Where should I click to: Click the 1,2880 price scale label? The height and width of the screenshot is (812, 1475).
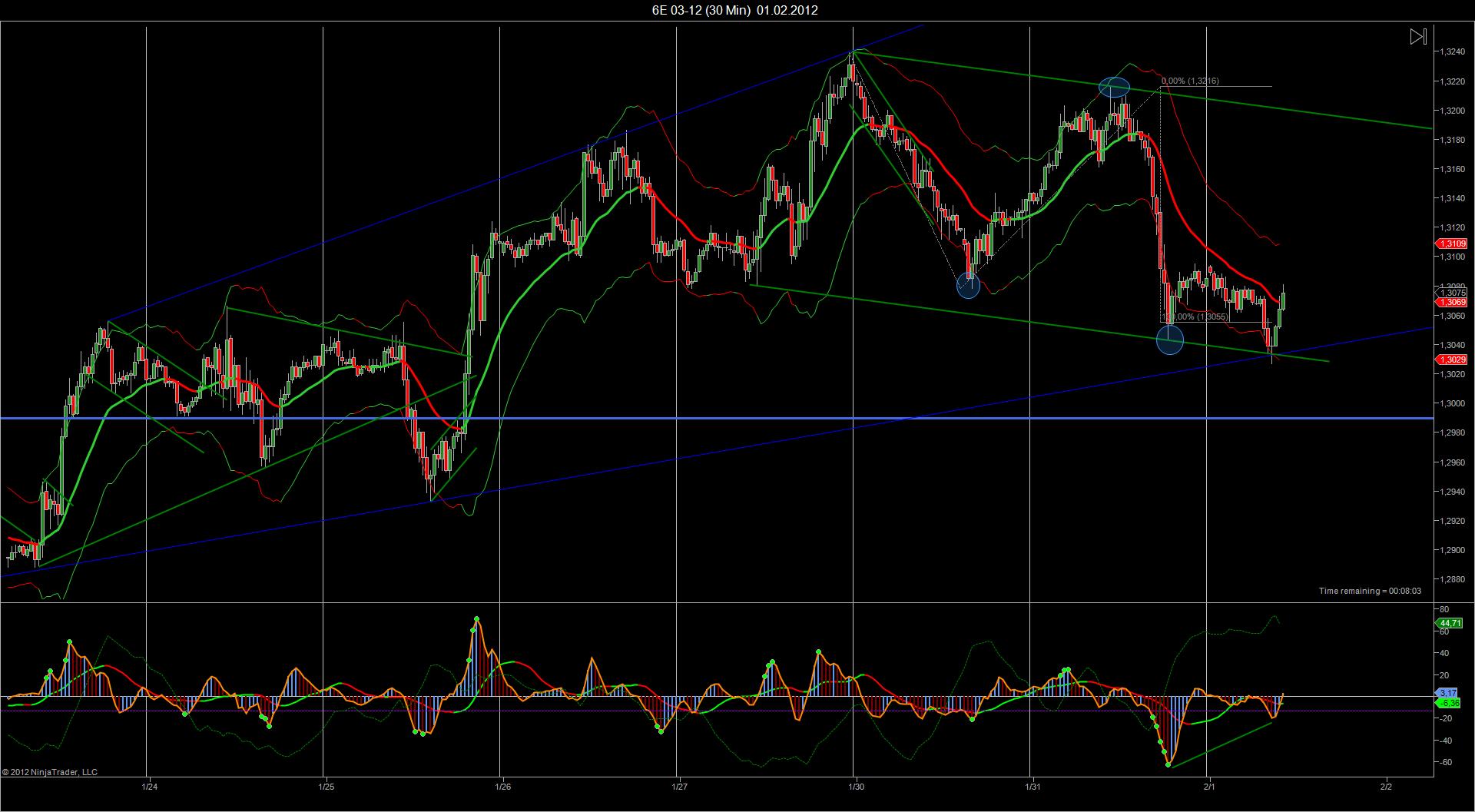click(1453, 579)
